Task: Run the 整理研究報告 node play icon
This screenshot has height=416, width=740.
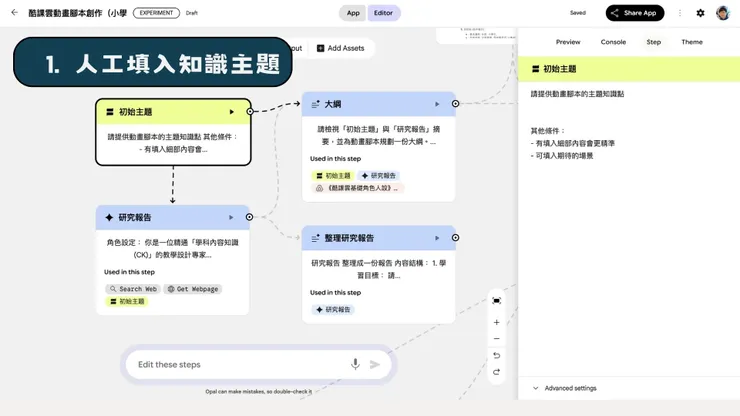Action: tap(437, 238)
